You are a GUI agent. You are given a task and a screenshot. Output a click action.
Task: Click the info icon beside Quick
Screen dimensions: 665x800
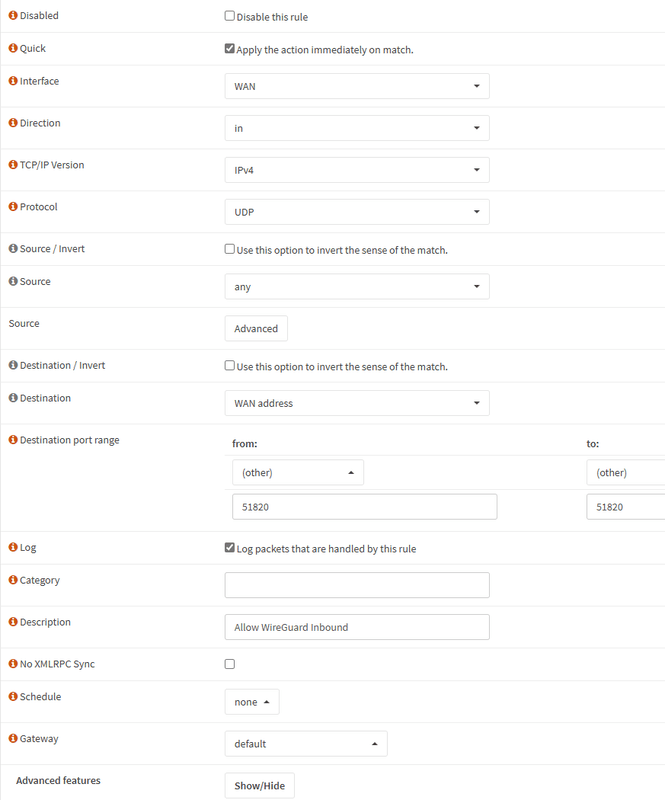click(x=13, y=48)
